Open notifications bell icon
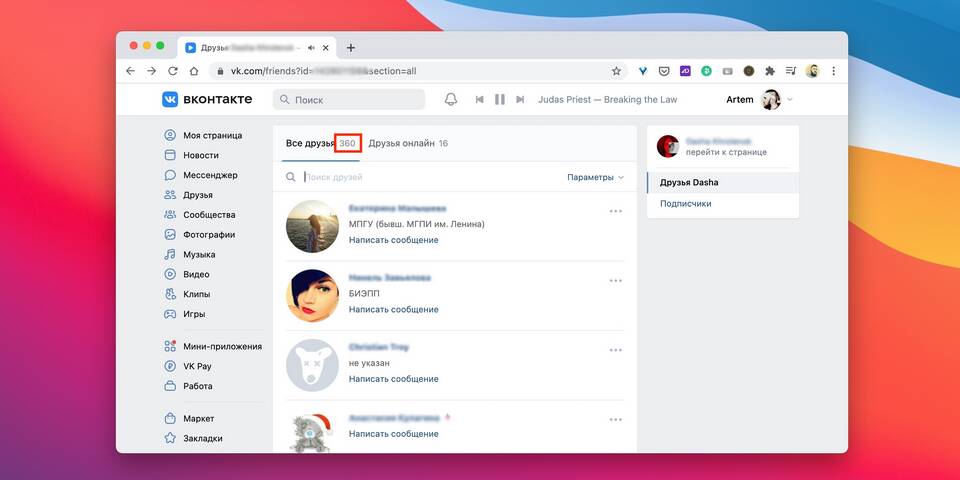The image size is (960, 480). (451, 99)
